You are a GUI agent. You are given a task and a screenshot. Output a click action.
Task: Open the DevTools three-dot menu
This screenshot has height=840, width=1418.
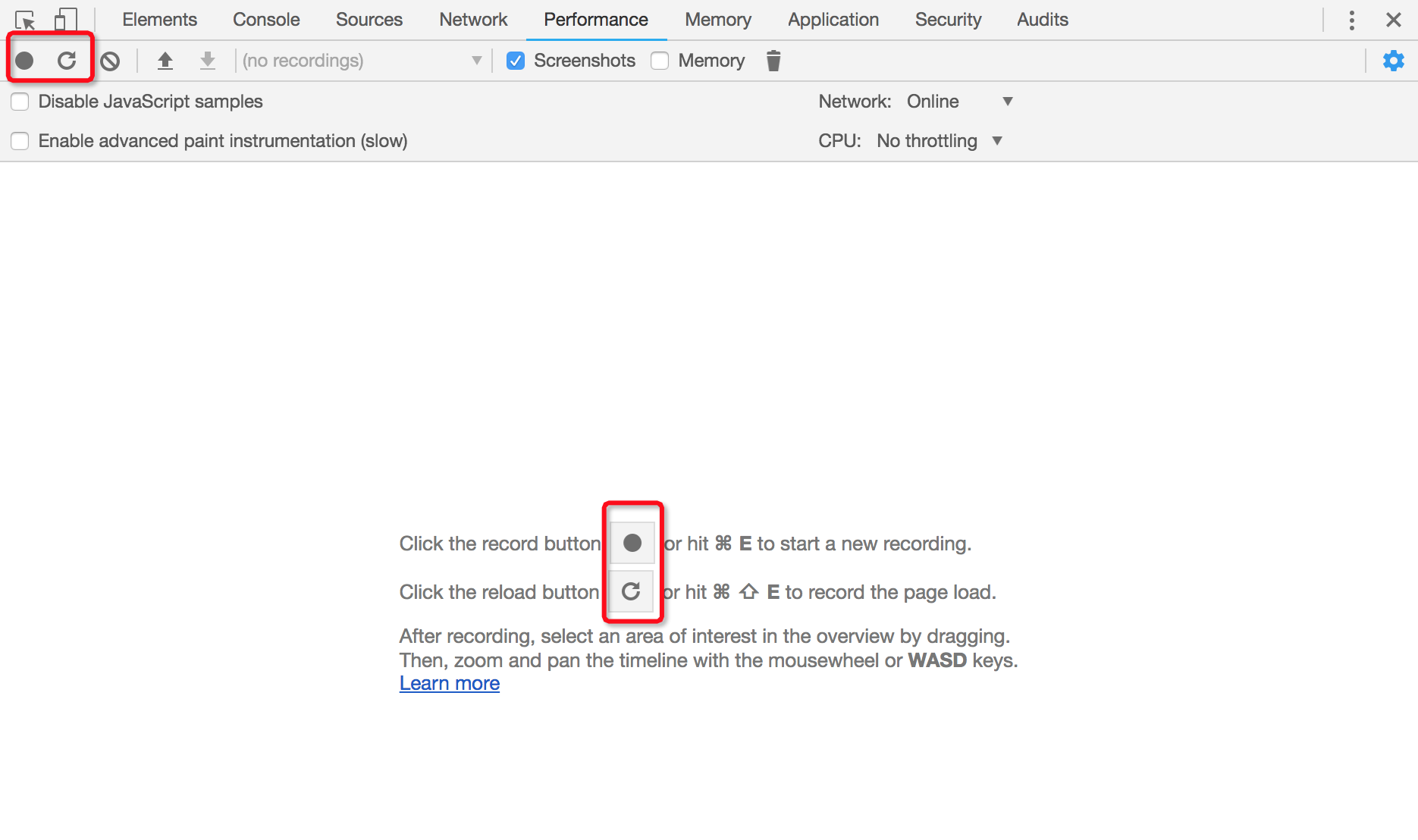(x=1351, y=20)
